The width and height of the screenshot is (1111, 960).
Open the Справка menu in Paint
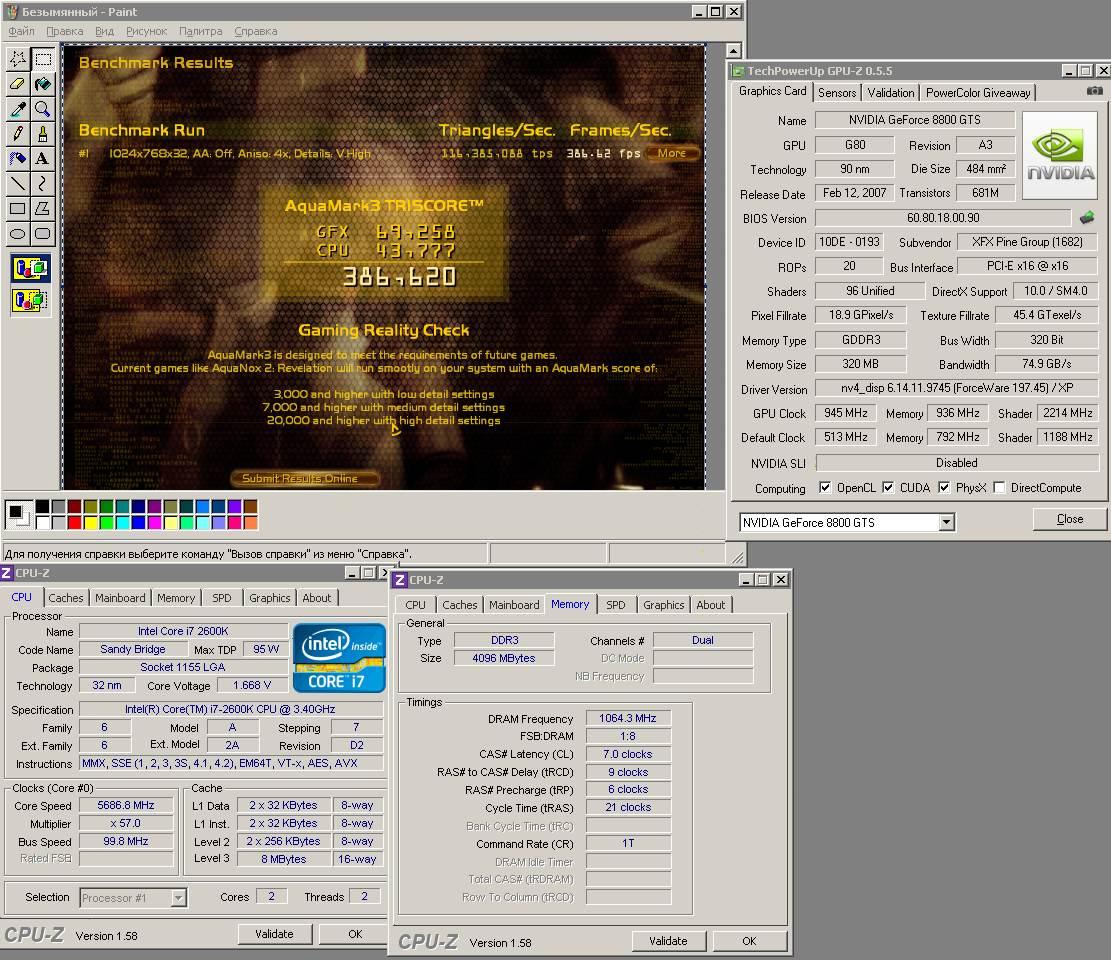pyautogui.click(x=256, y=31)
